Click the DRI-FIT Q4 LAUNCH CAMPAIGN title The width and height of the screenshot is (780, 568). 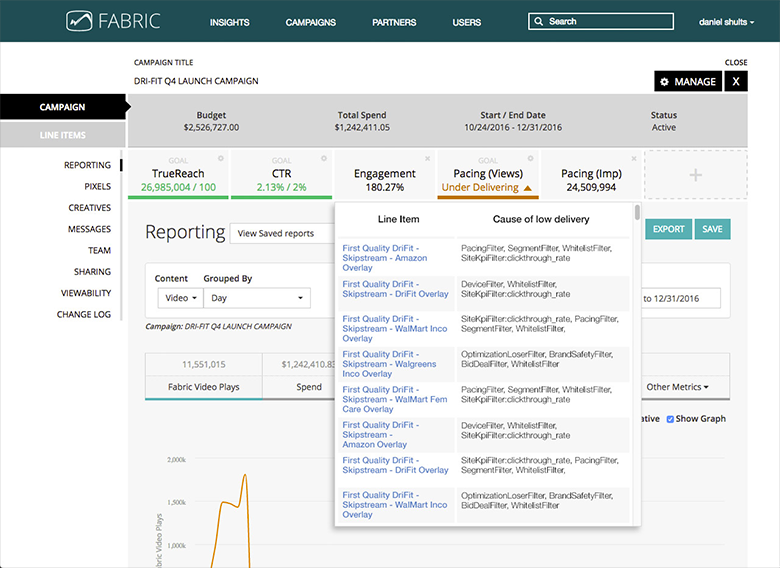[196, 81]
